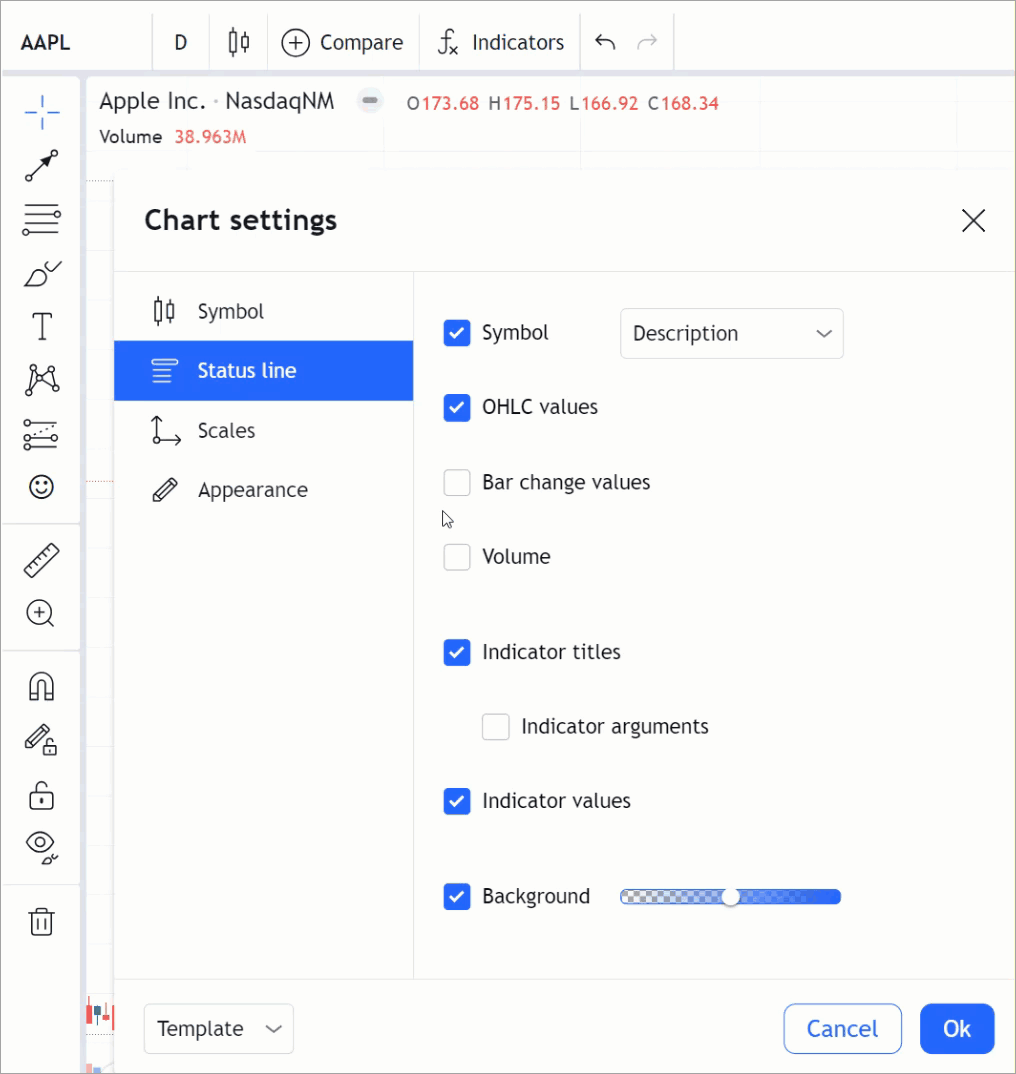
Task: Select the trend line drawing tool
Action: [40, 166]
